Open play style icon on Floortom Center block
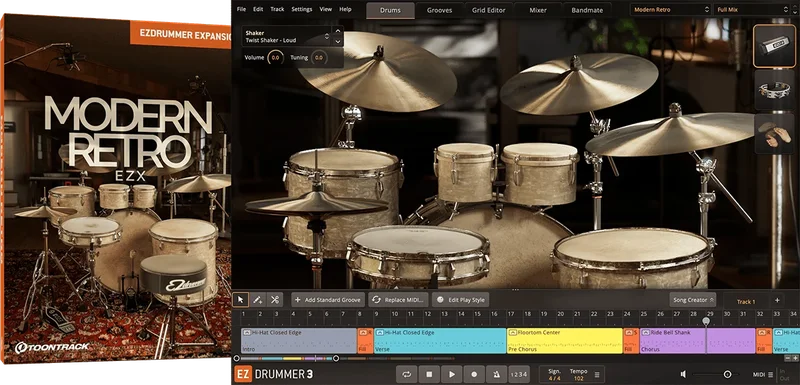Screen dimensions: 800x385 (x=512, y=332)
